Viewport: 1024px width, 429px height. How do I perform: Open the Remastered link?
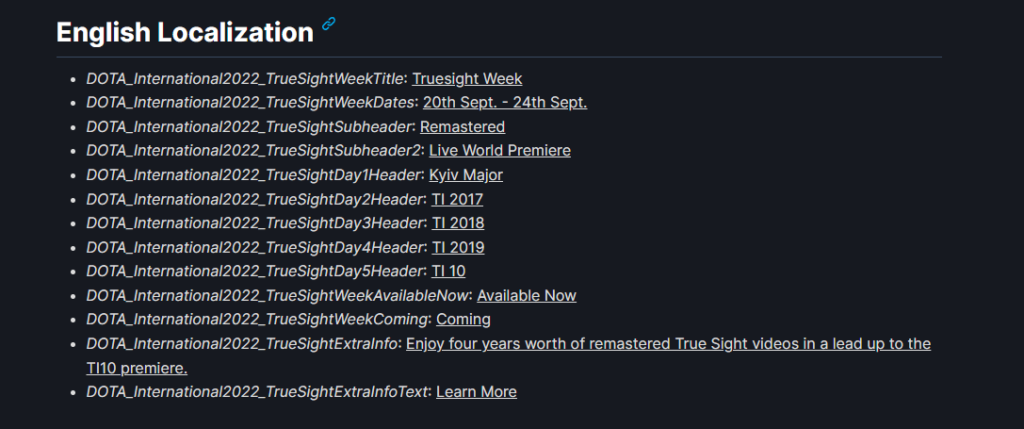462,127
